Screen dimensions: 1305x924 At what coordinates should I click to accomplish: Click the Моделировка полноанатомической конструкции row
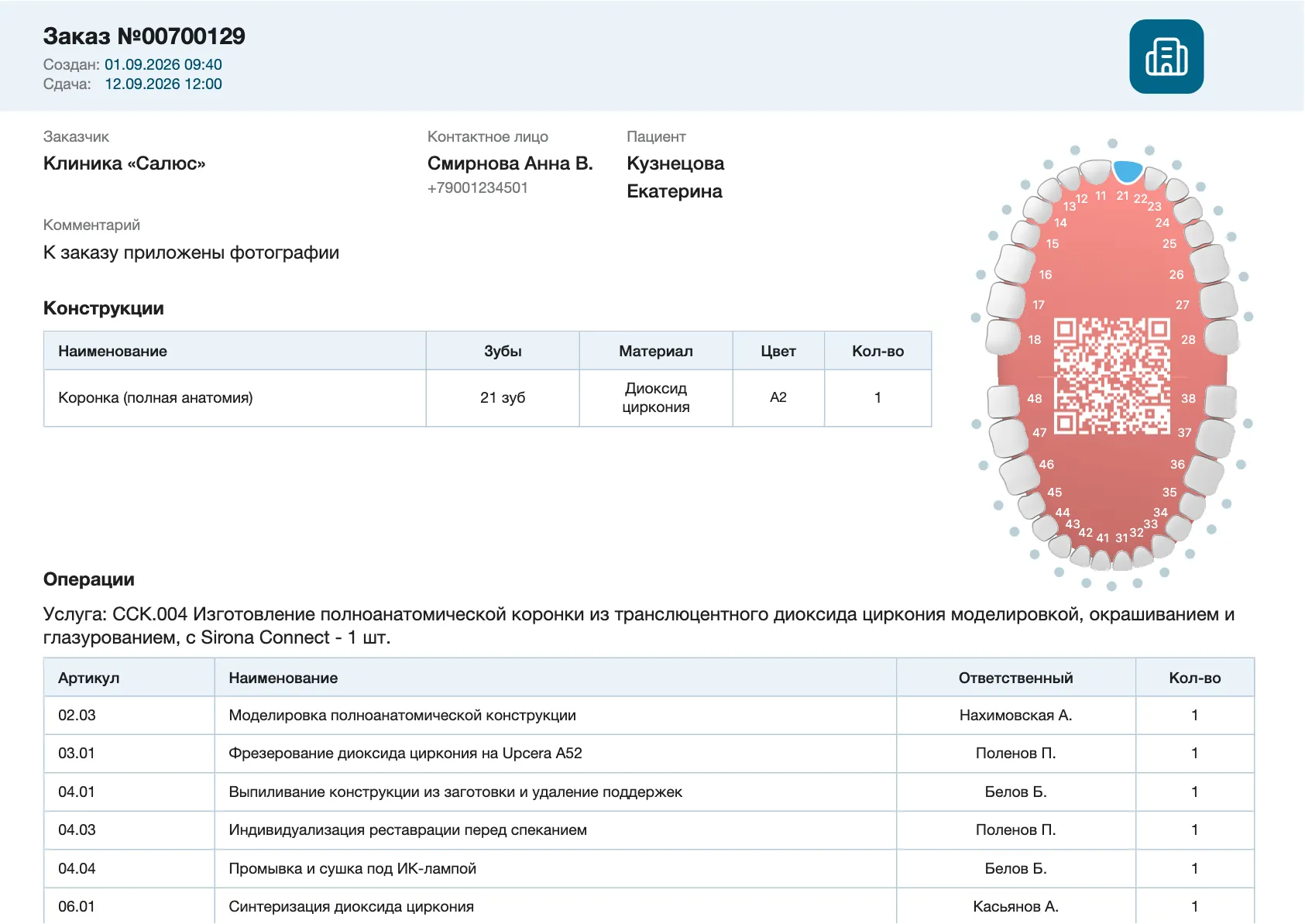(x=648, y=715)
